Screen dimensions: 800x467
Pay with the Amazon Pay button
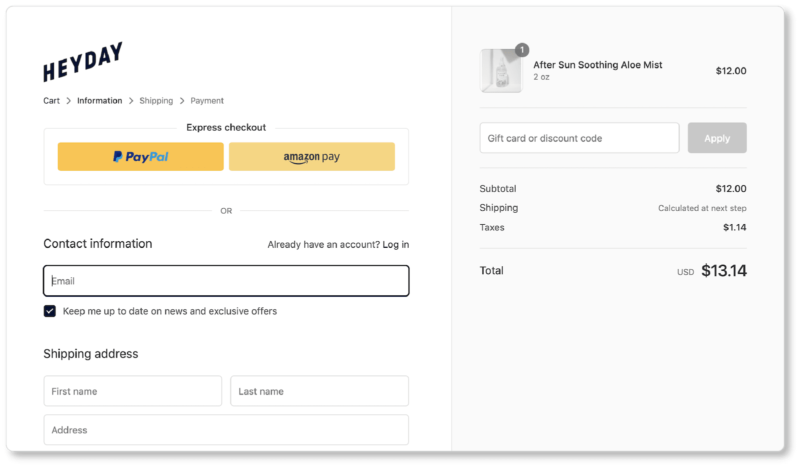point(311,157)
